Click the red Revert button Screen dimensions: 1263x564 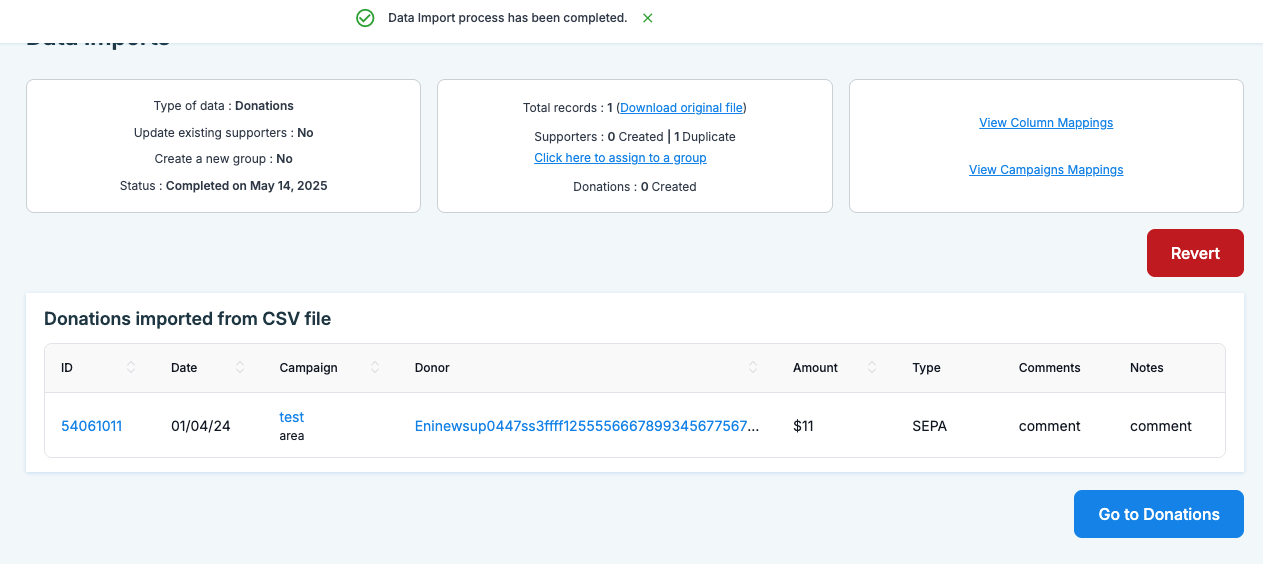(x=1195, y=253)
